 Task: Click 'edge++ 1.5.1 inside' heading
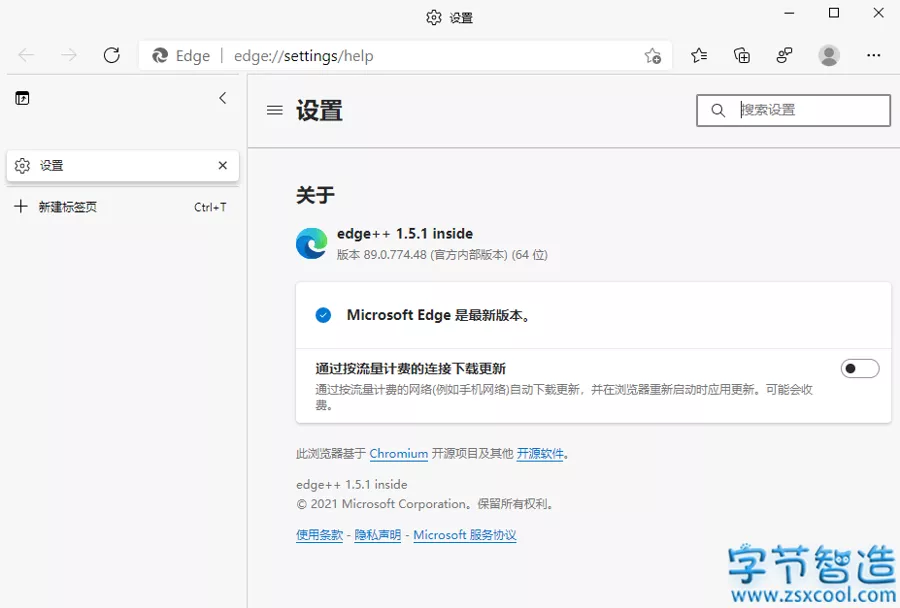(x=405, y=234)
